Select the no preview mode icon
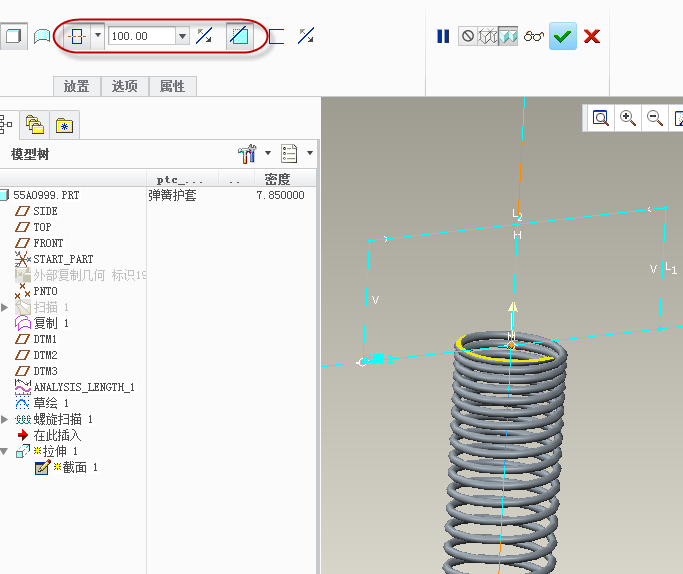The height and width of the screenshot is (574, 683). [x=468, y=36]
